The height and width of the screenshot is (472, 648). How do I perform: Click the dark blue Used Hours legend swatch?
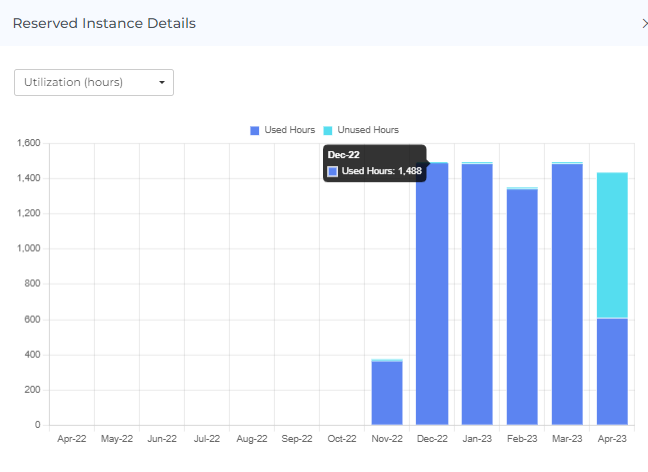pos(255,130)
